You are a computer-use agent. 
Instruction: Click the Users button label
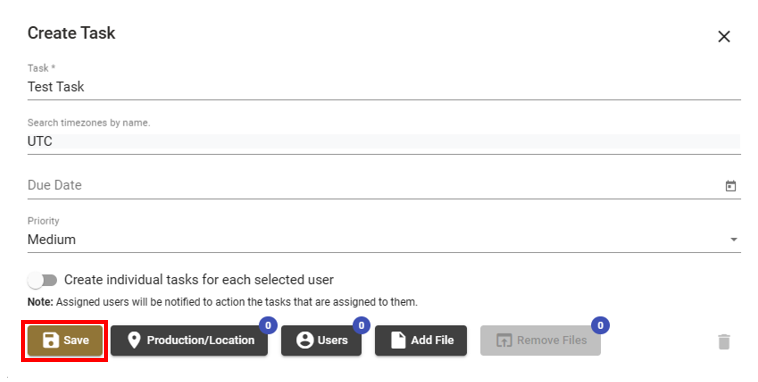[x=333, y=340]
